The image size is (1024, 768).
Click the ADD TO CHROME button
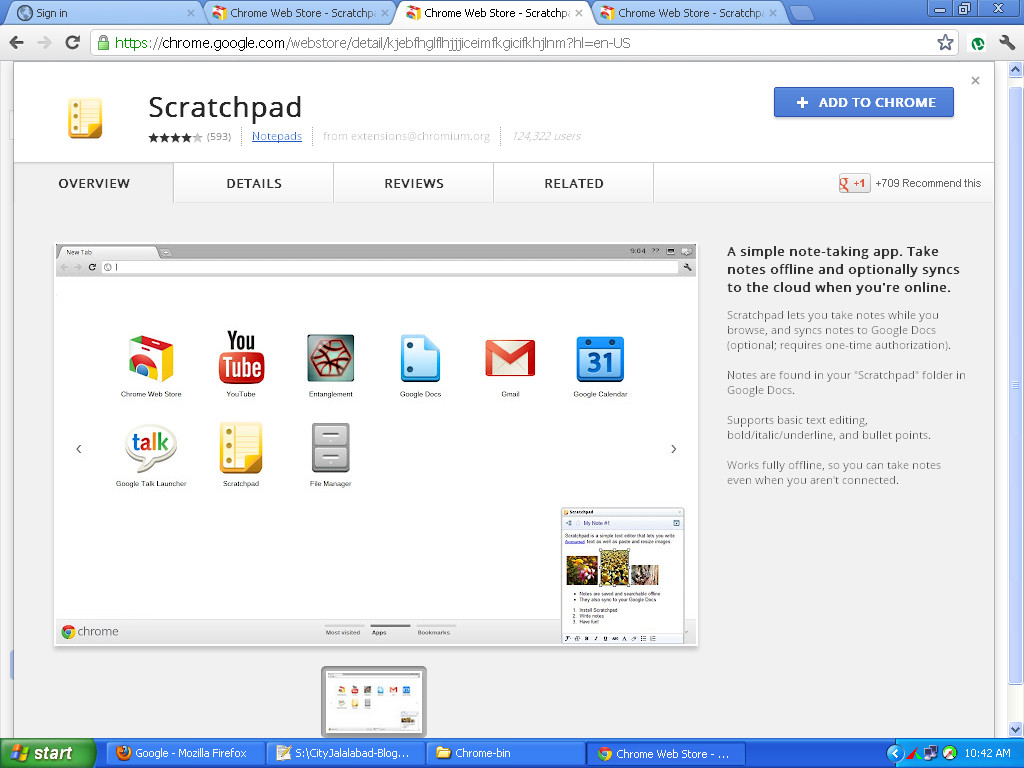click(862, 102)
